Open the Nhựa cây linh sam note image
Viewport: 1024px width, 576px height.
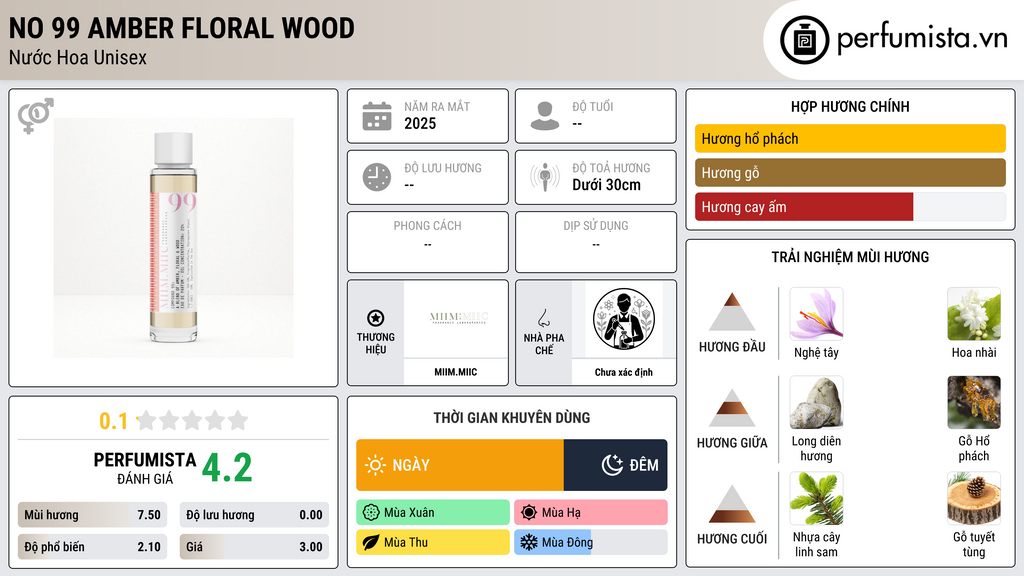(816, 499)
